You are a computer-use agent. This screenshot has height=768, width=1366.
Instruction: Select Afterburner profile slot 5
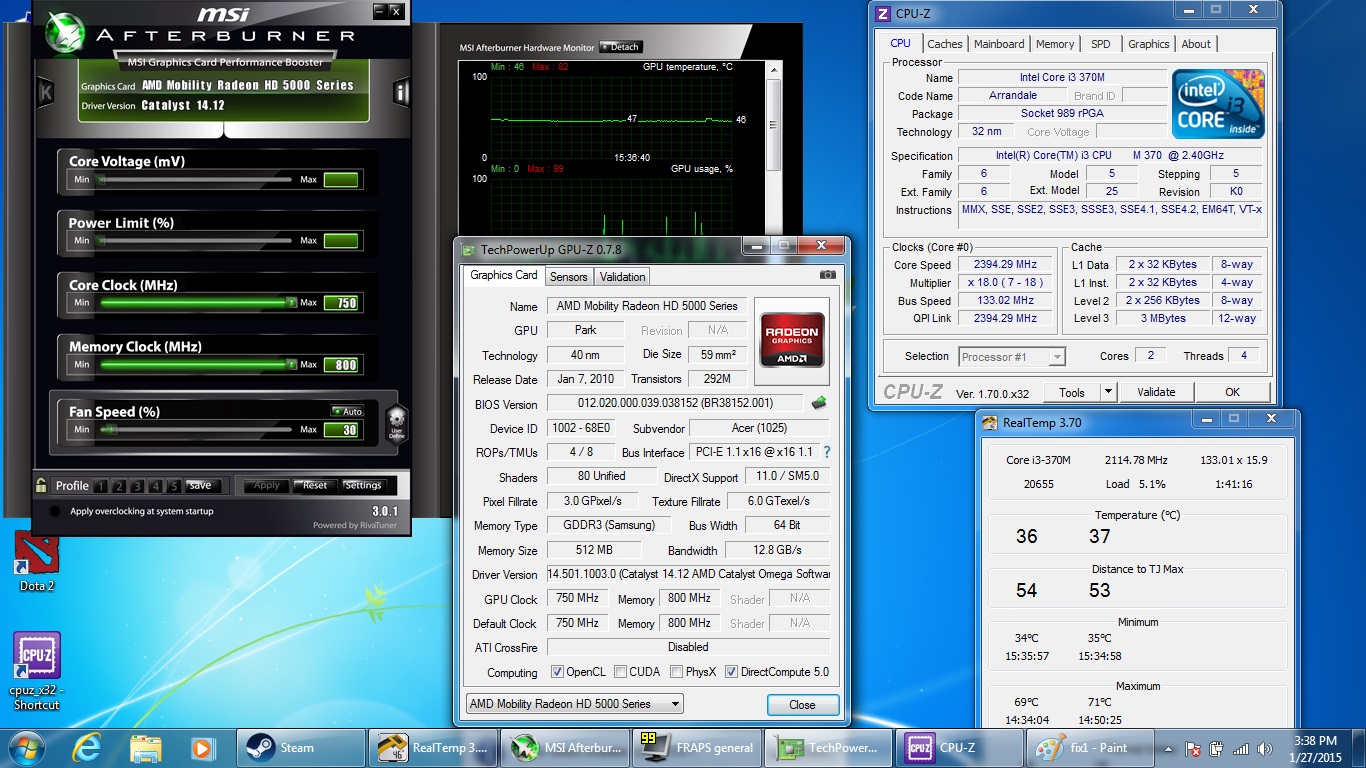[x=174, y=486]
